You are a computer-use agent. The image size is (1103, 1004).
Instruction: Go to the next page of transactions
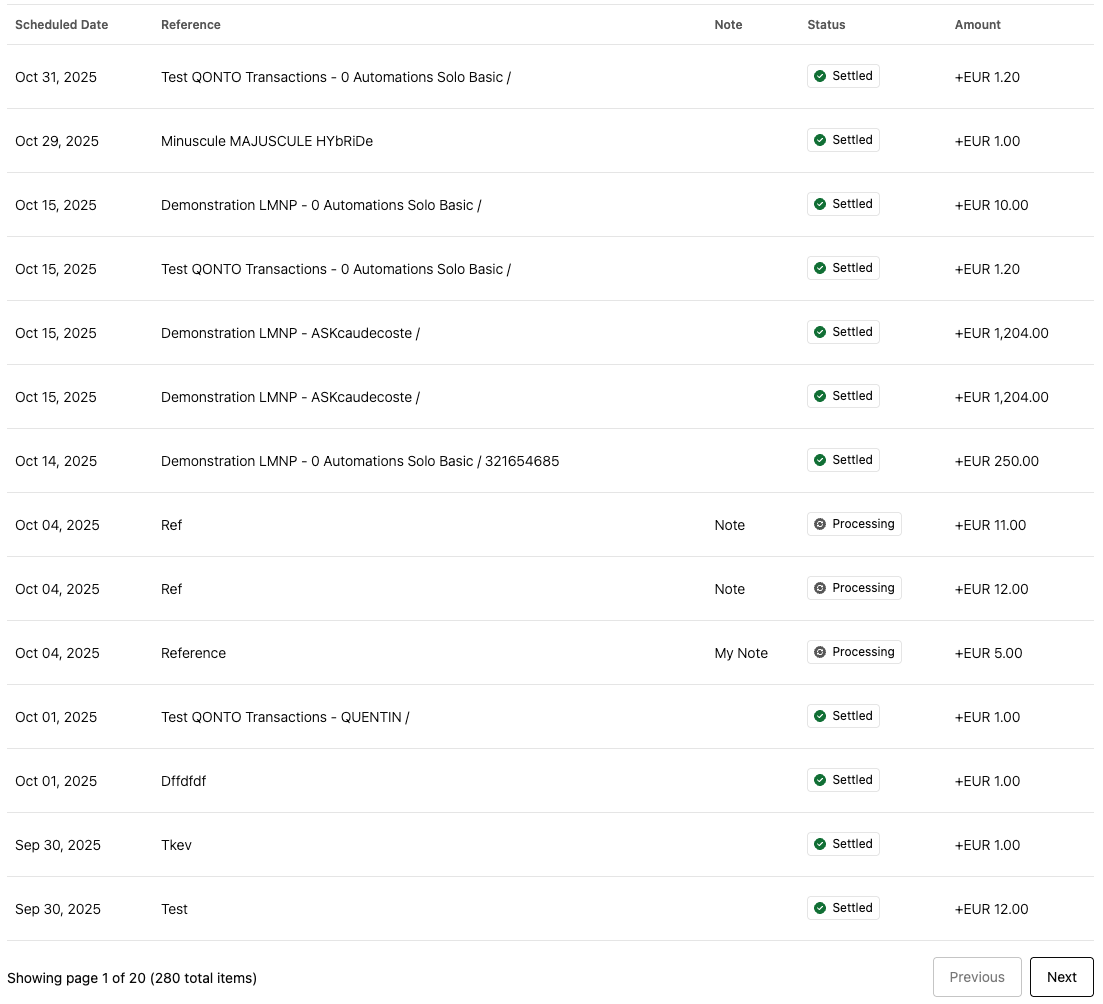[x=1061, y=977]
